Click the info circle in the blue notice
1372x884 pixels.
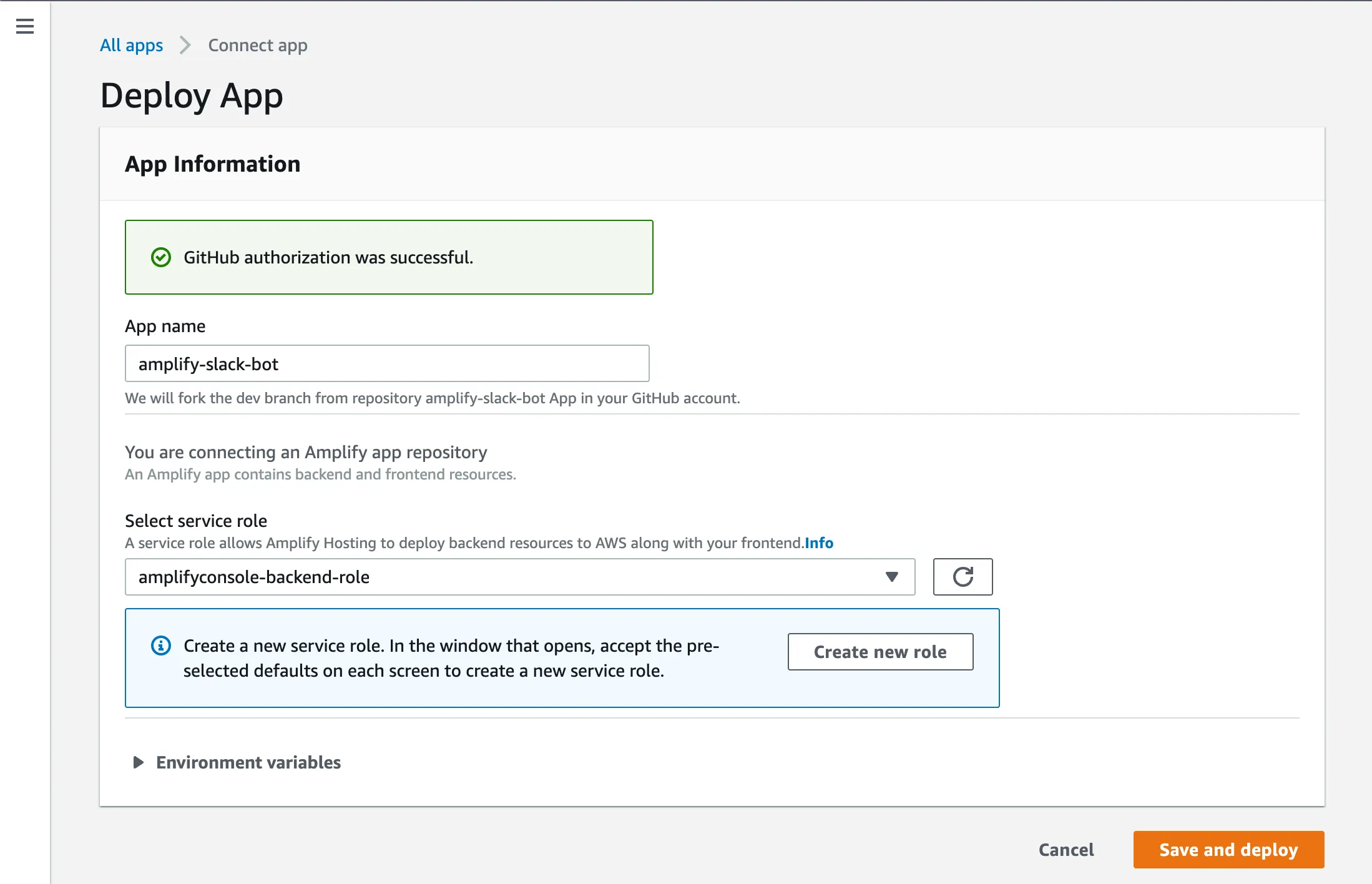[160, 646]
